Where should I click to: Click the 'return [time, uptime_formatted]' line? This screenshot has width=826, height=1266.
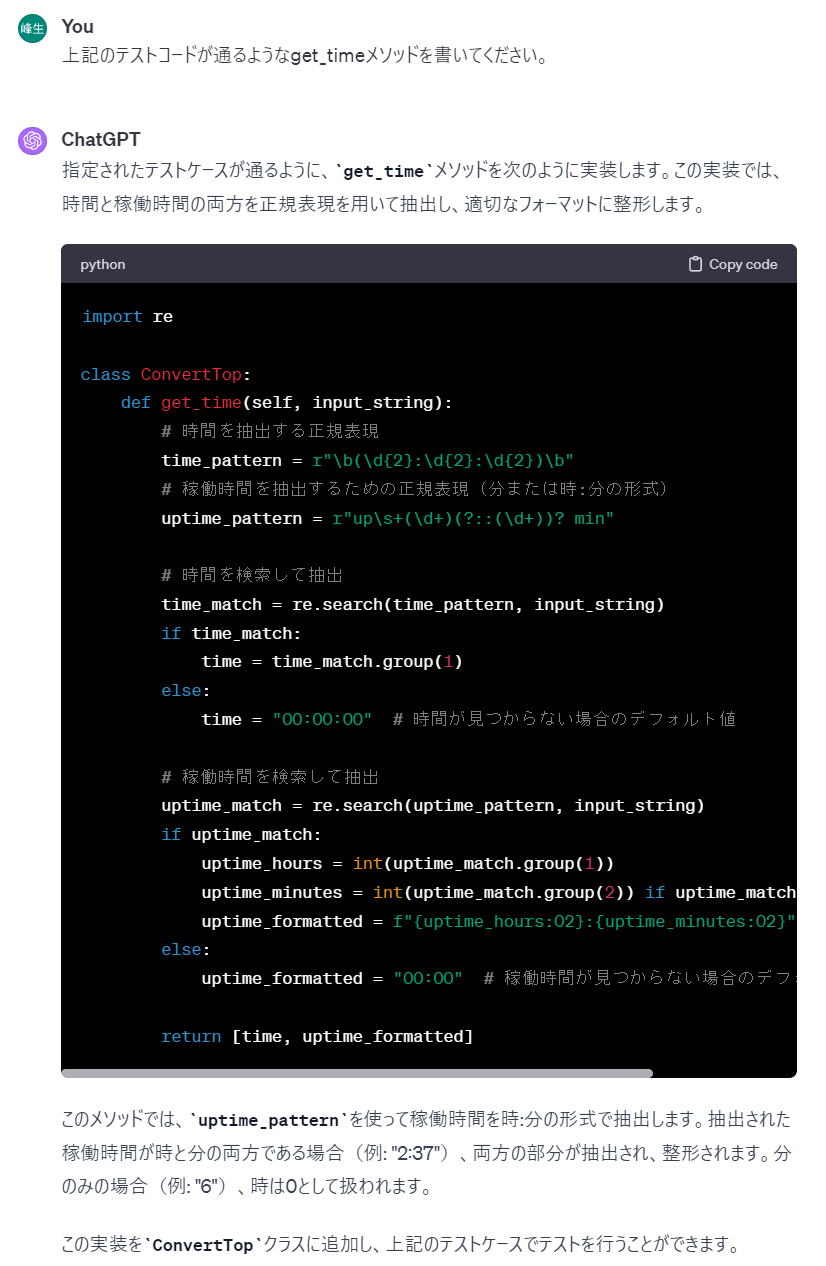click(x=317, y=1036)
